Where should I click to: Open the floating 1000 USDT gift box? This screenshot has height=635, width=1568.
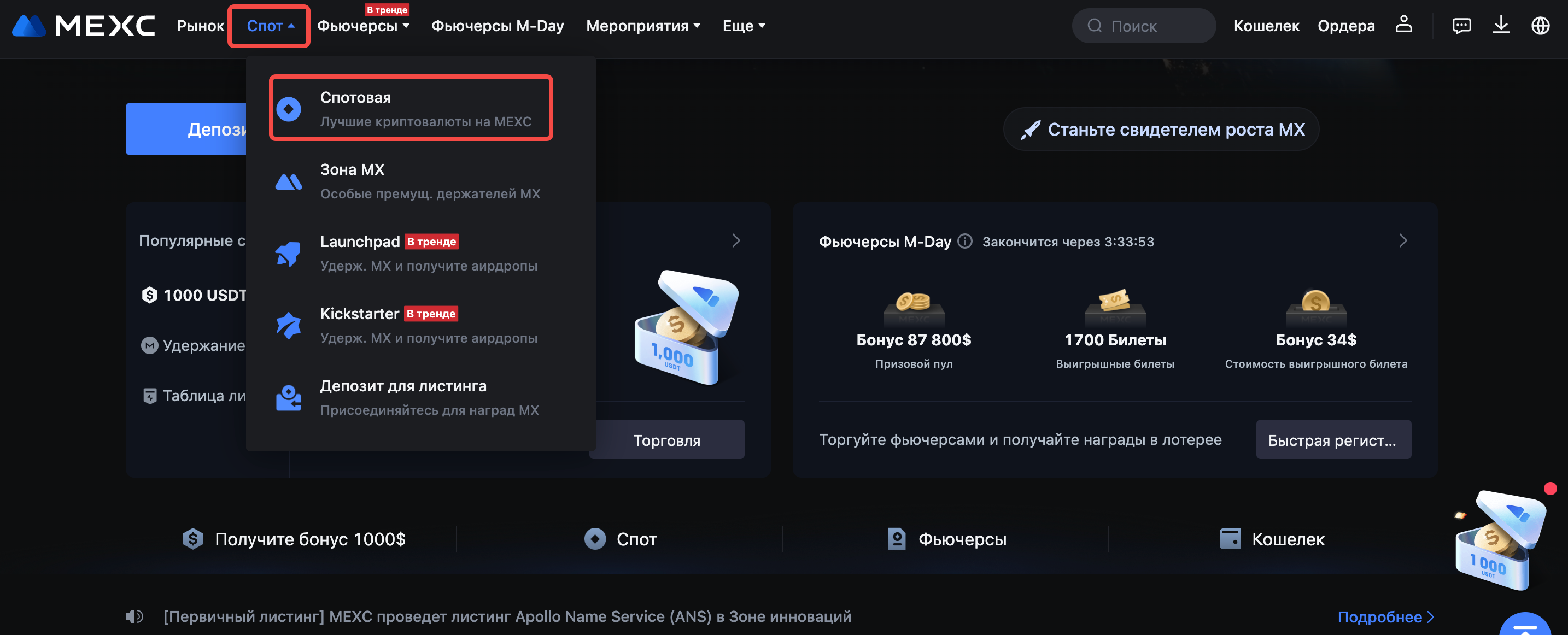[1499, 539]
